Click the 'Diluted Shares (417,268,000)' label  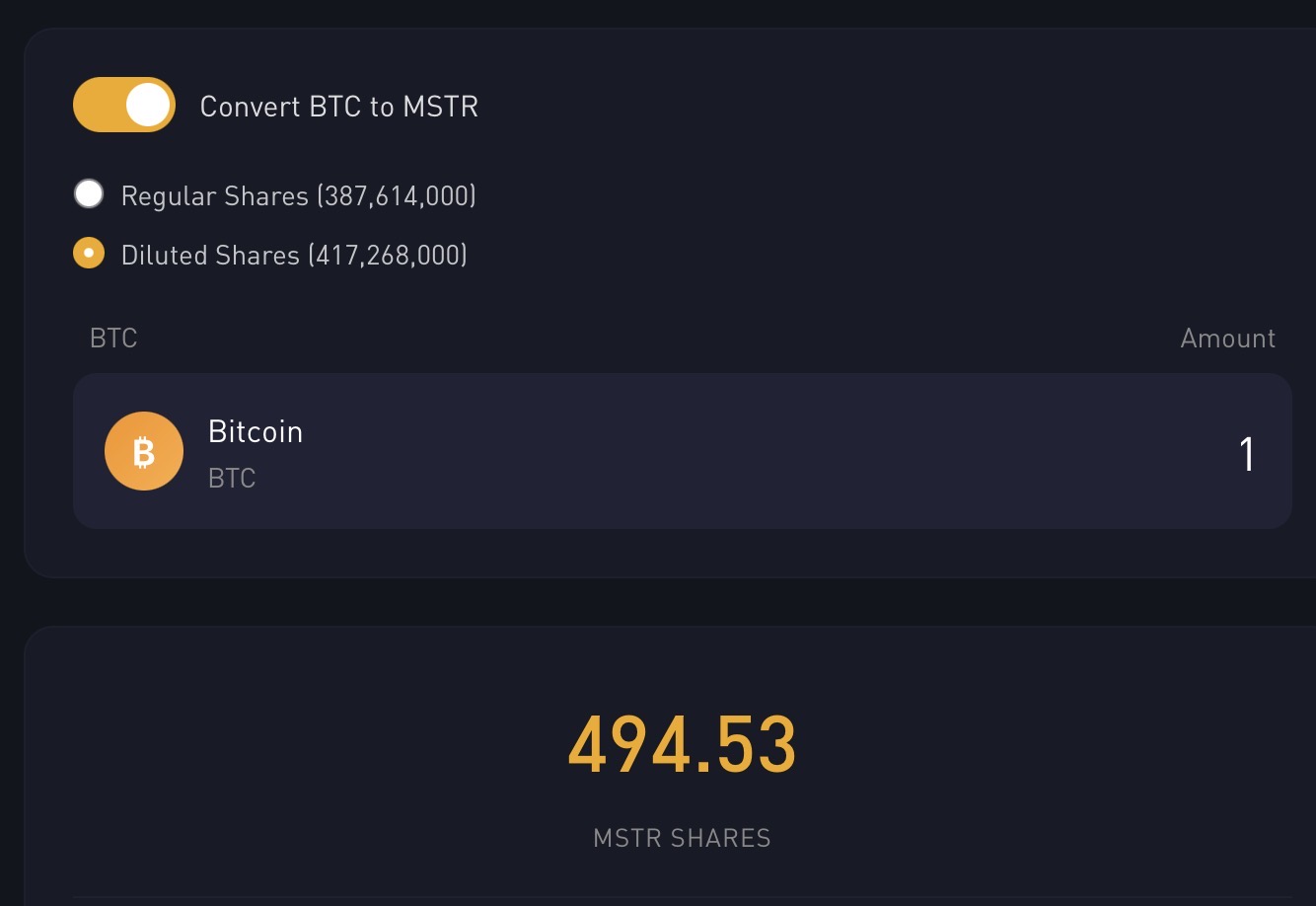294,255
